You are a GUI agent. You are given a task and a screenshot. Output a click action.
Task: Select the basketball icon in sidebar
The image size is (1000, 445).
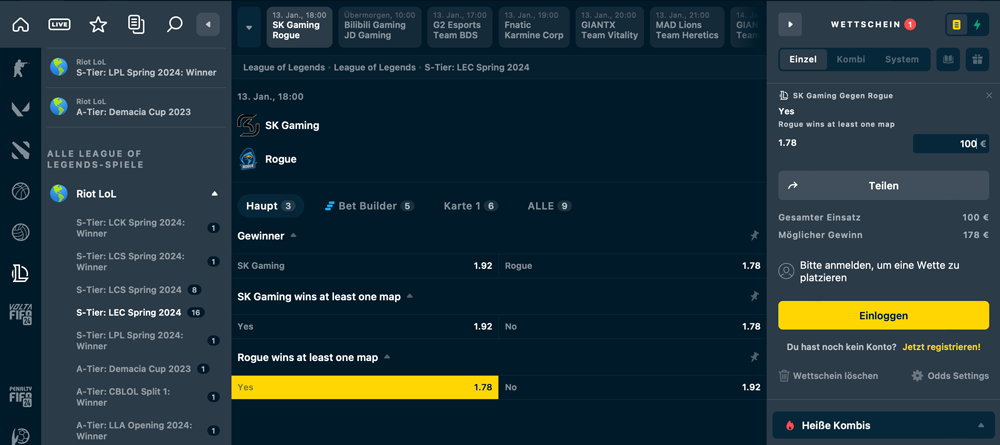coord(20,191)
